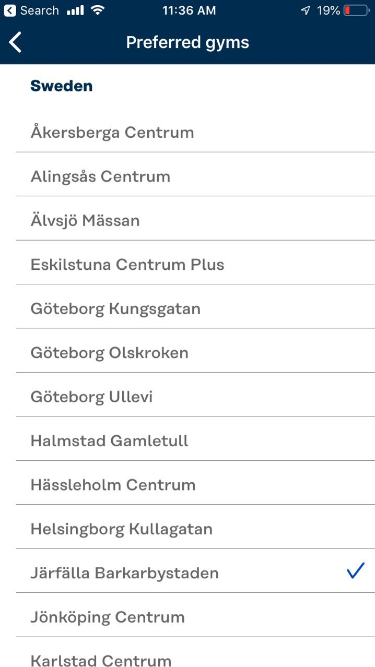The image size is (375, 667).
Task: Tap the back arrow in header
Action: pos(15,43)
